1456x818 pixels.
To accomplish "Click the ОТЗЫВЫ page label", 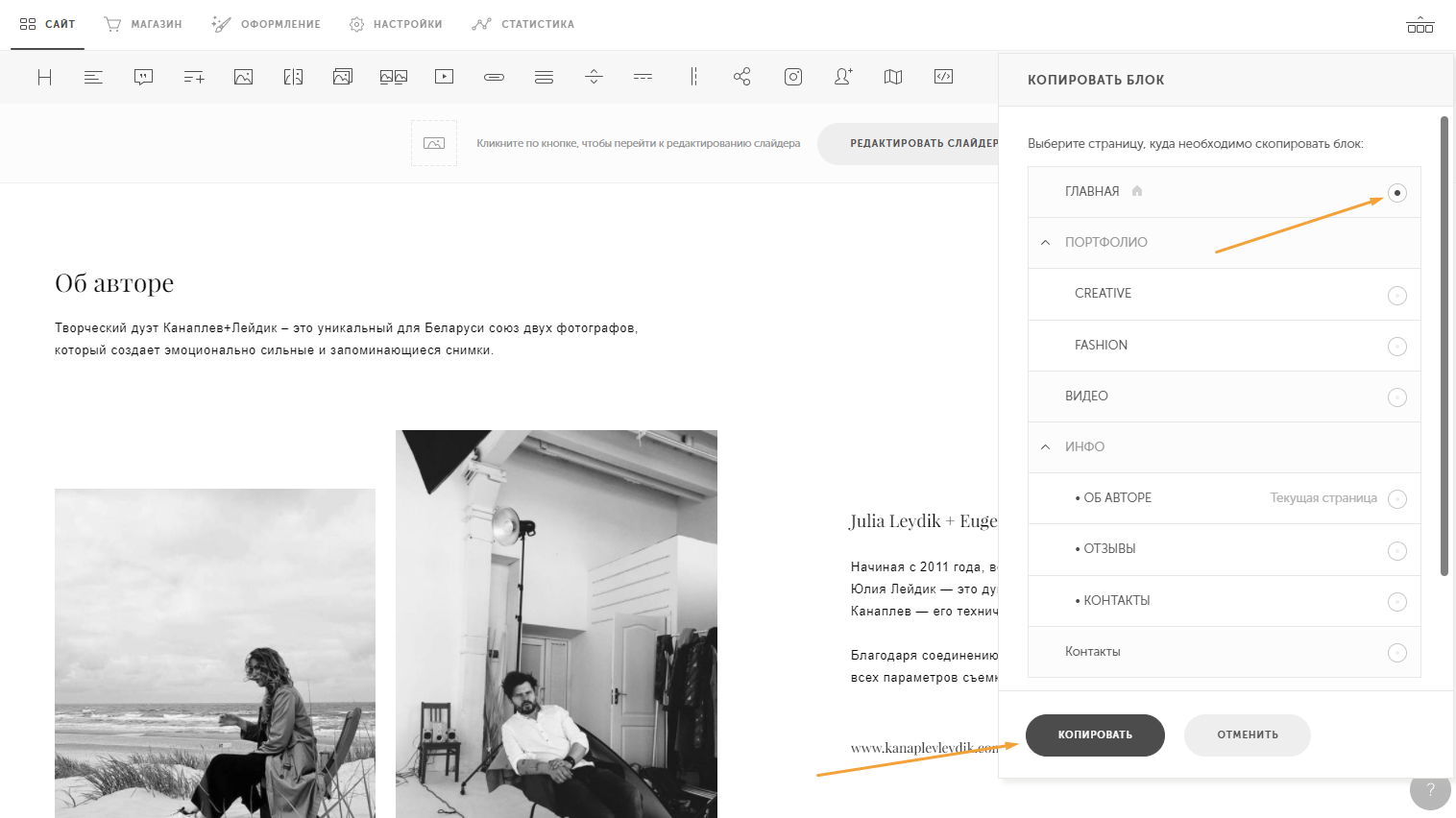I will coord(1109,549).
